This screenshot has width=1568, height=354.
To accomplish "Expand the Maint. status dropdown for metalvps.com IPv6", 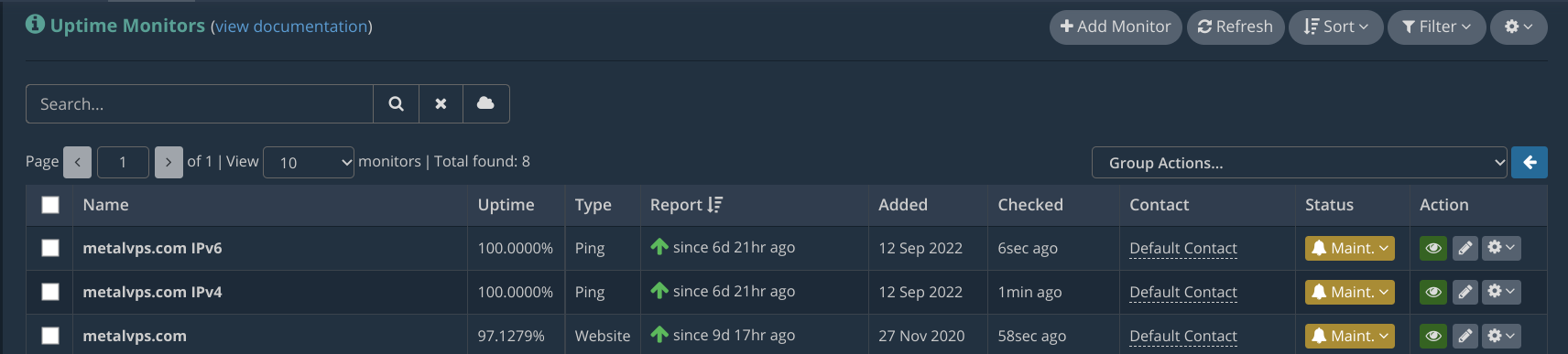I will 1350,248.
